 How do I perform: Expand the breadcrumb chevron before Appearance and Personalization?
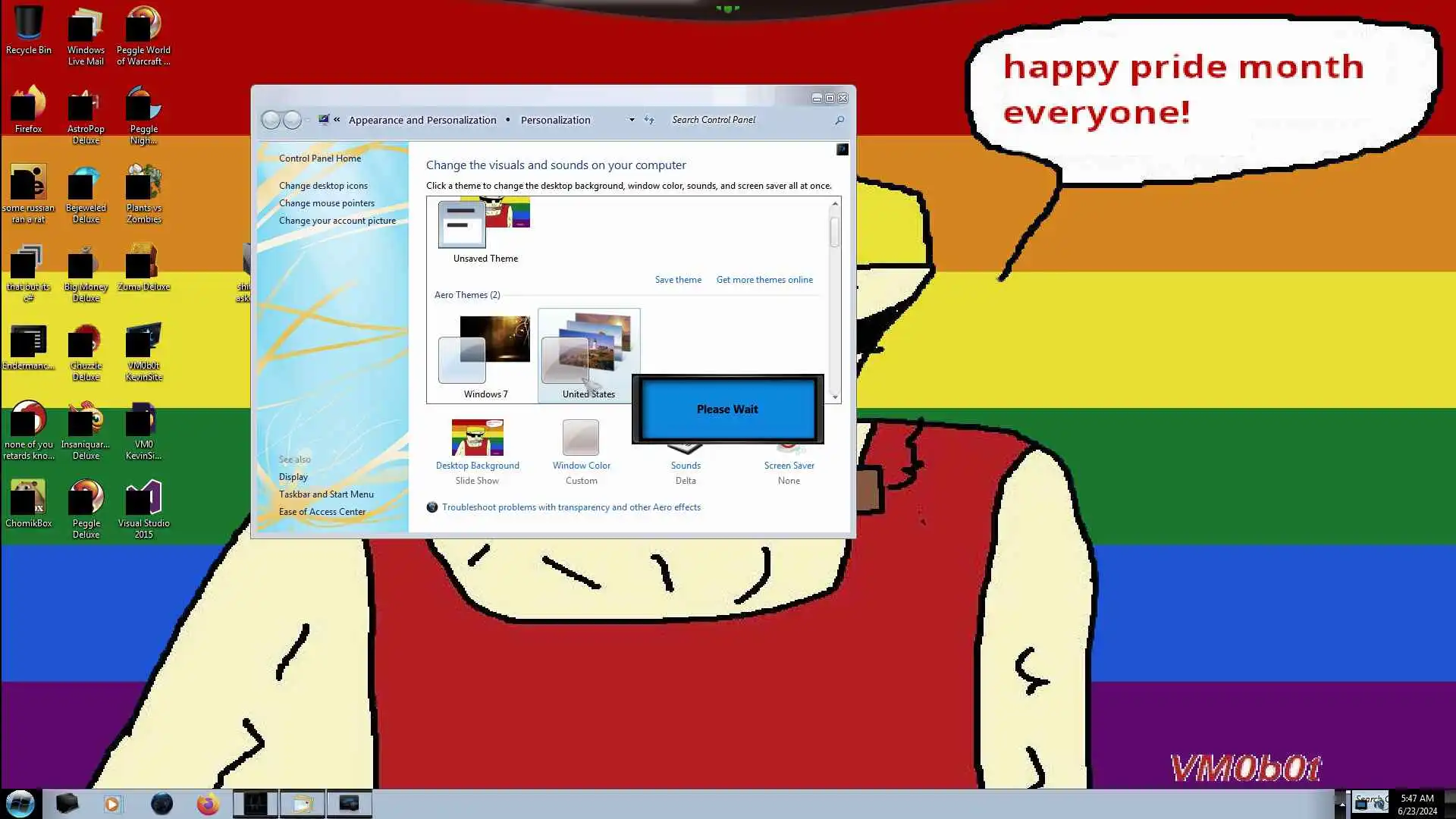tap(337, 120)
